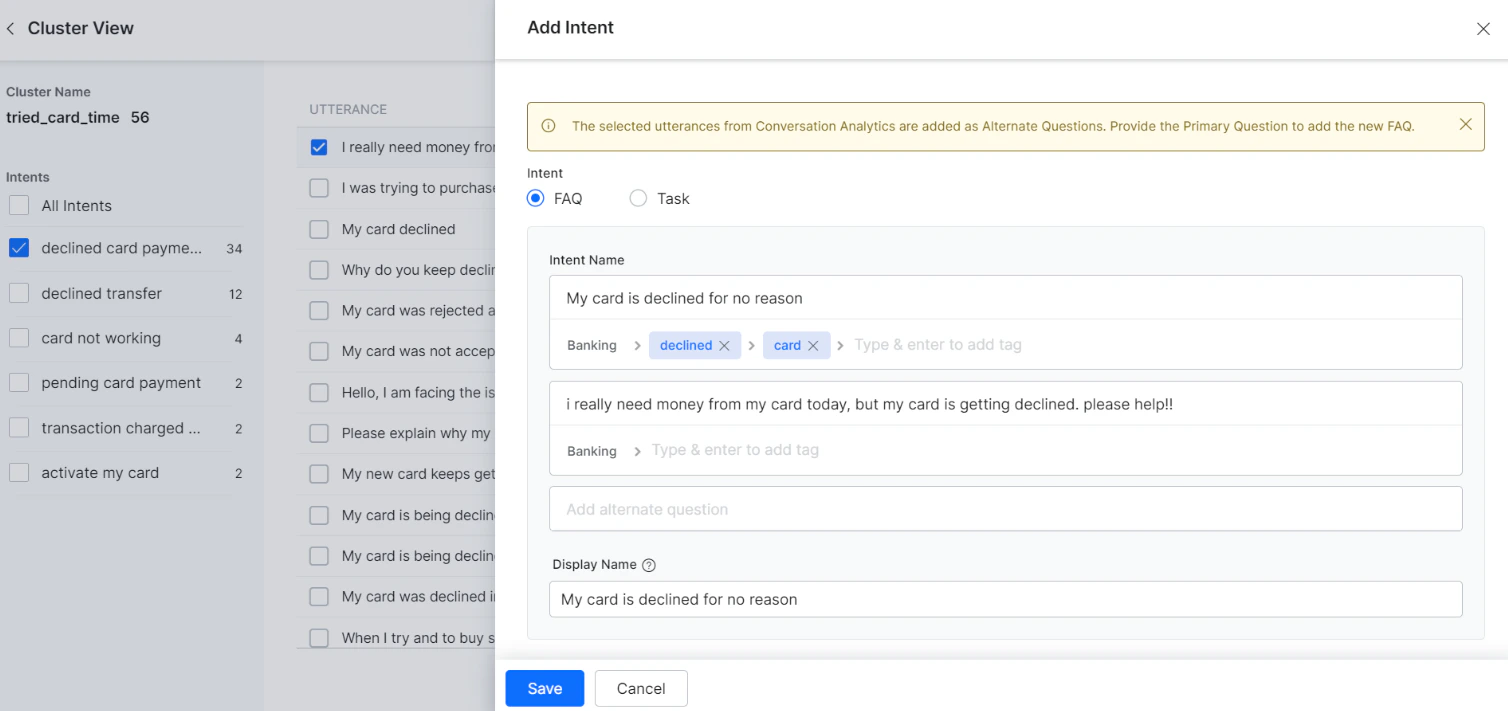1508x711 pixels.
Task: Cancel the Add Intent dialog
Action: [640, 688]
